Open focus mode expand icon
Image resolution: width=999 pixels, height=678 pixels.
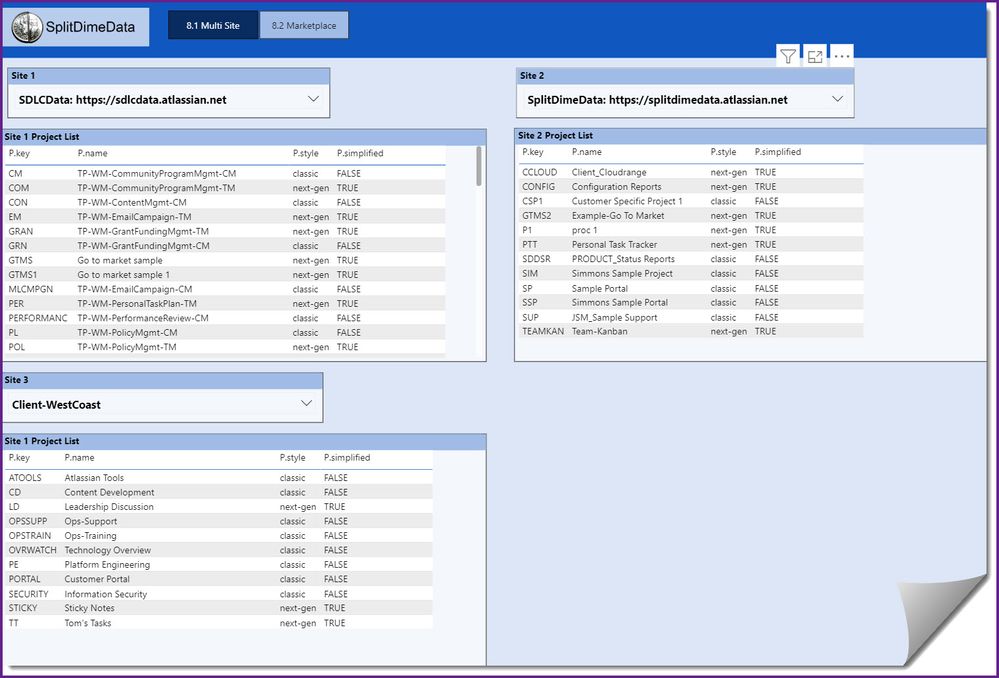(x=815, y=56)
